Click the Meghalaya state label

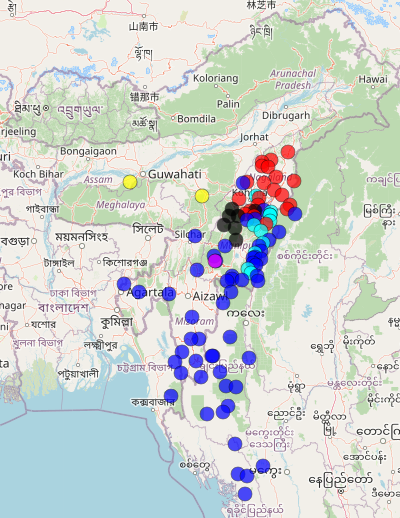(x=121, y=205)
